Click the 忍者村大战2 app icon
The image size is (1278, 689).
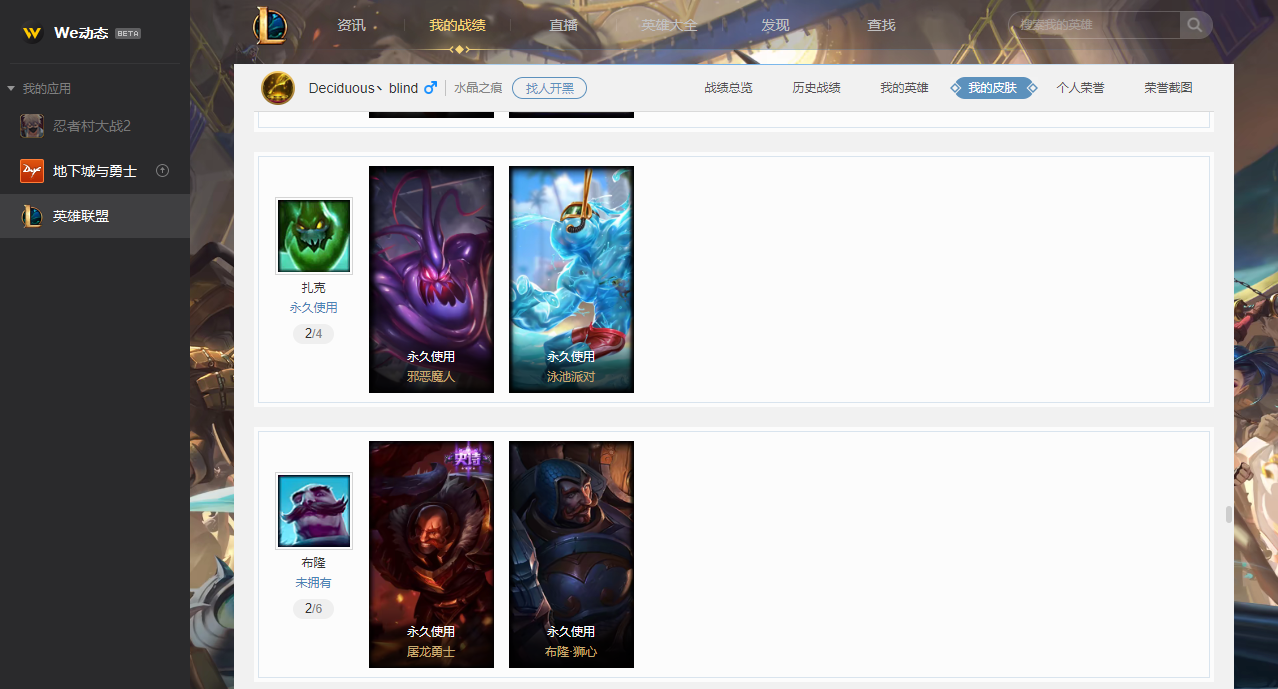(32, 126)
